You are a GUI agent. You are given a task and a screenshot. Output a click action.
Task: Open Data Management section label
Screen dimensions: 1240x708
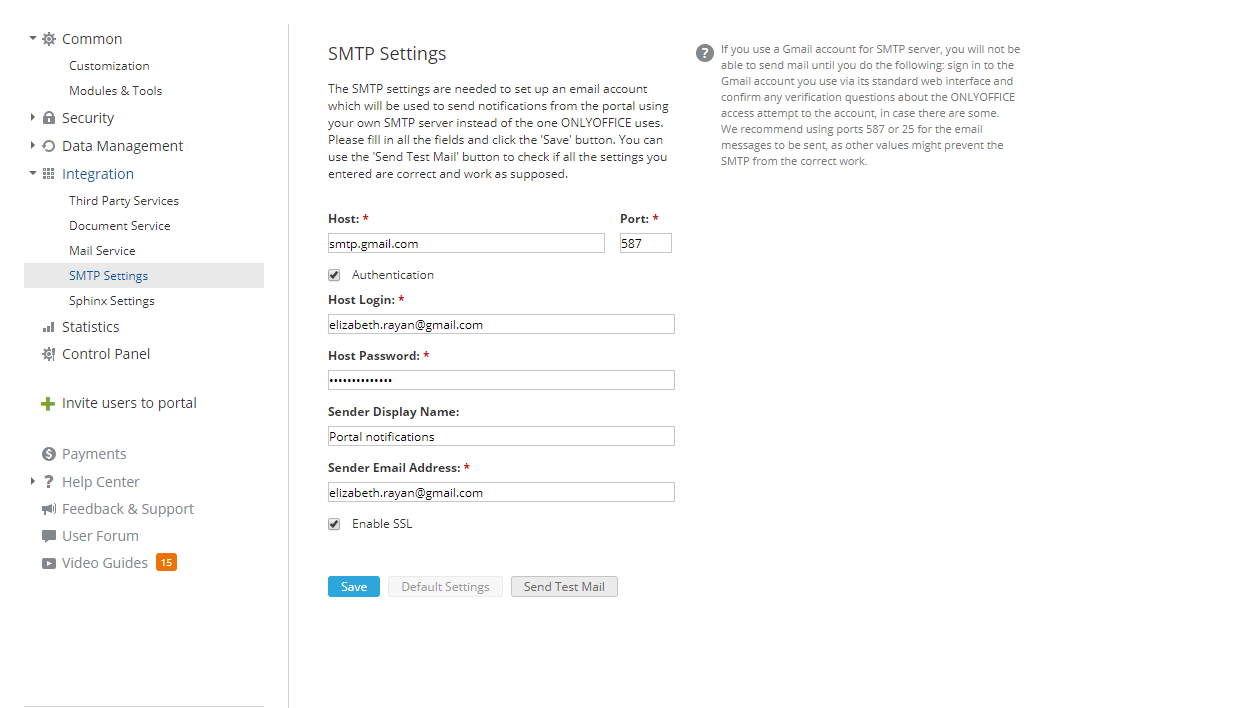pyautogui.click(x=122, y=146)
